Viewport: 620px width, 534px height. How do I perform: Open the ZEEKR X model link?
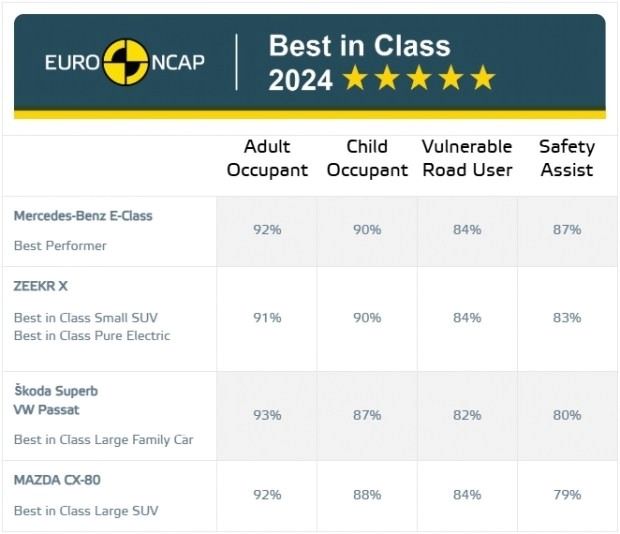40,286
